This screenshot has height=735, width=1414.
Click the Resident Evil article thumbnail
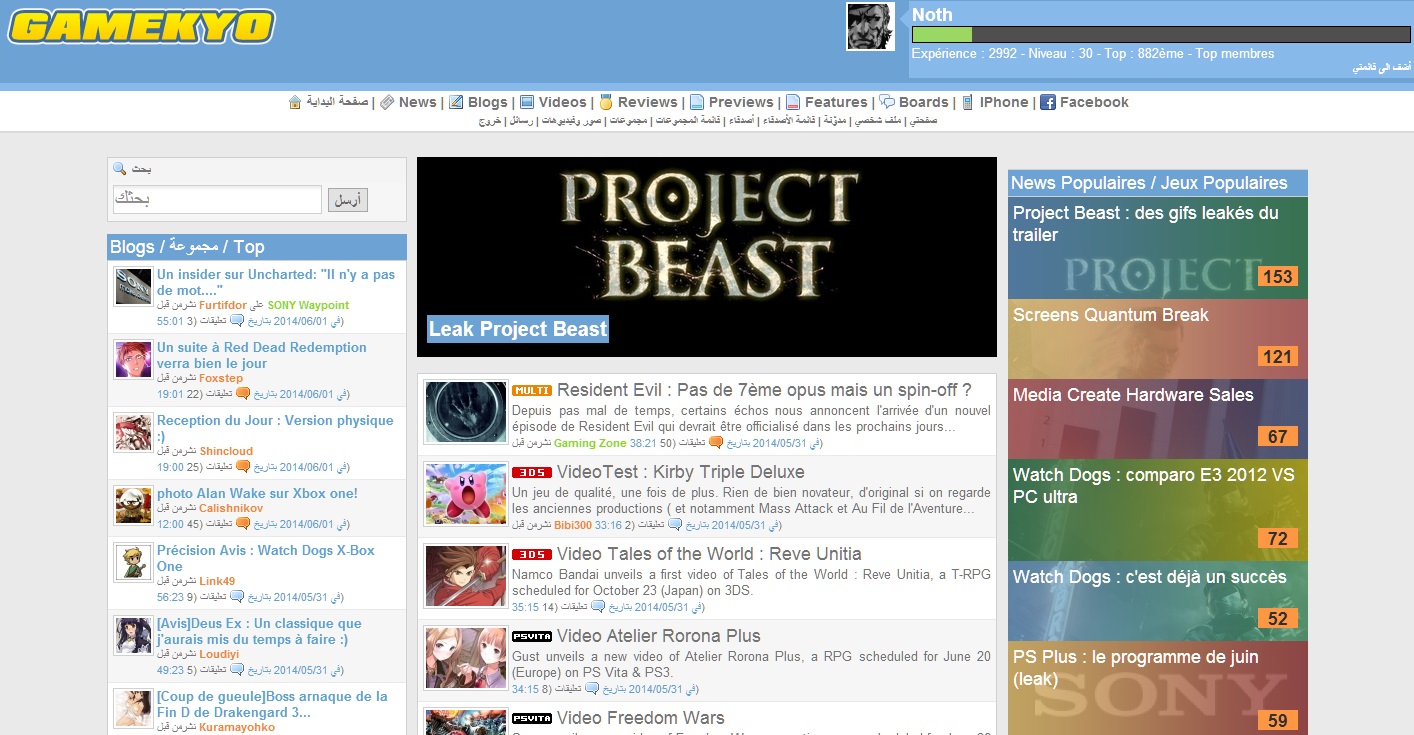click(466, 412)
